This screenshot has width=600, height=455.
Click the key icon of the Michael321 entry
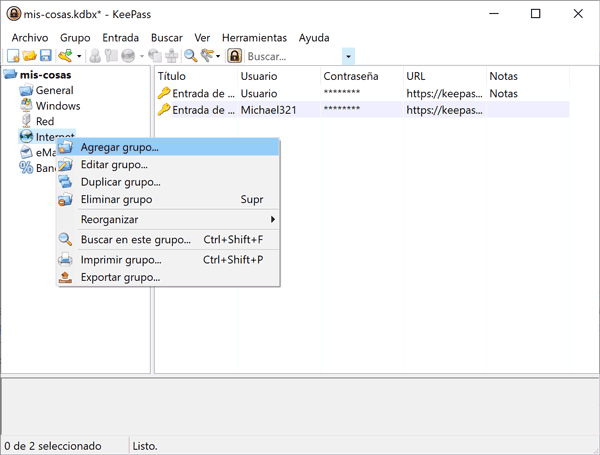coord(164,110)
